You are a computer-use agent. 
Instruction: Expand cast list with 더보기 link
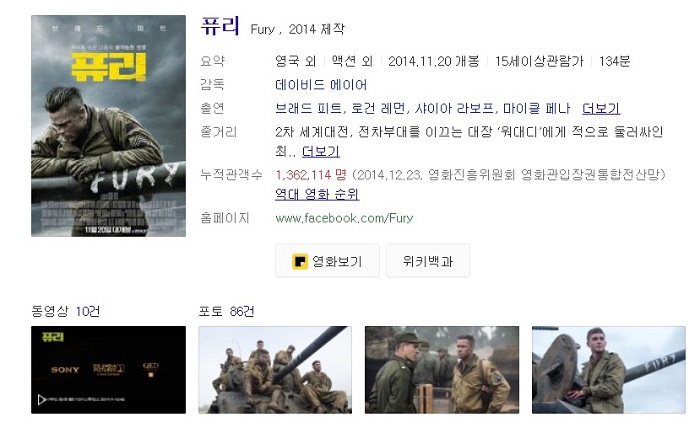(x=601, y=108)
